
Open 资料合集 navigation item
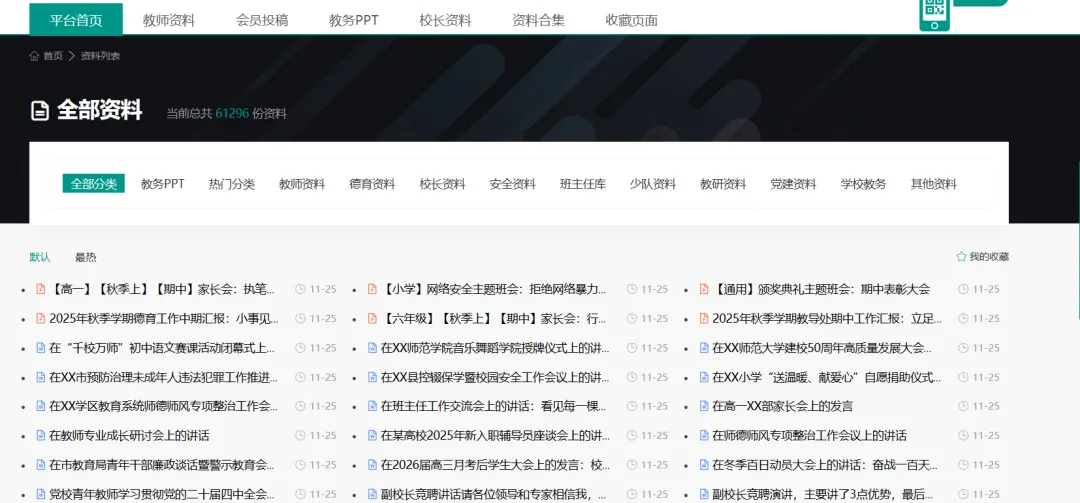click(x=539, y=20)
